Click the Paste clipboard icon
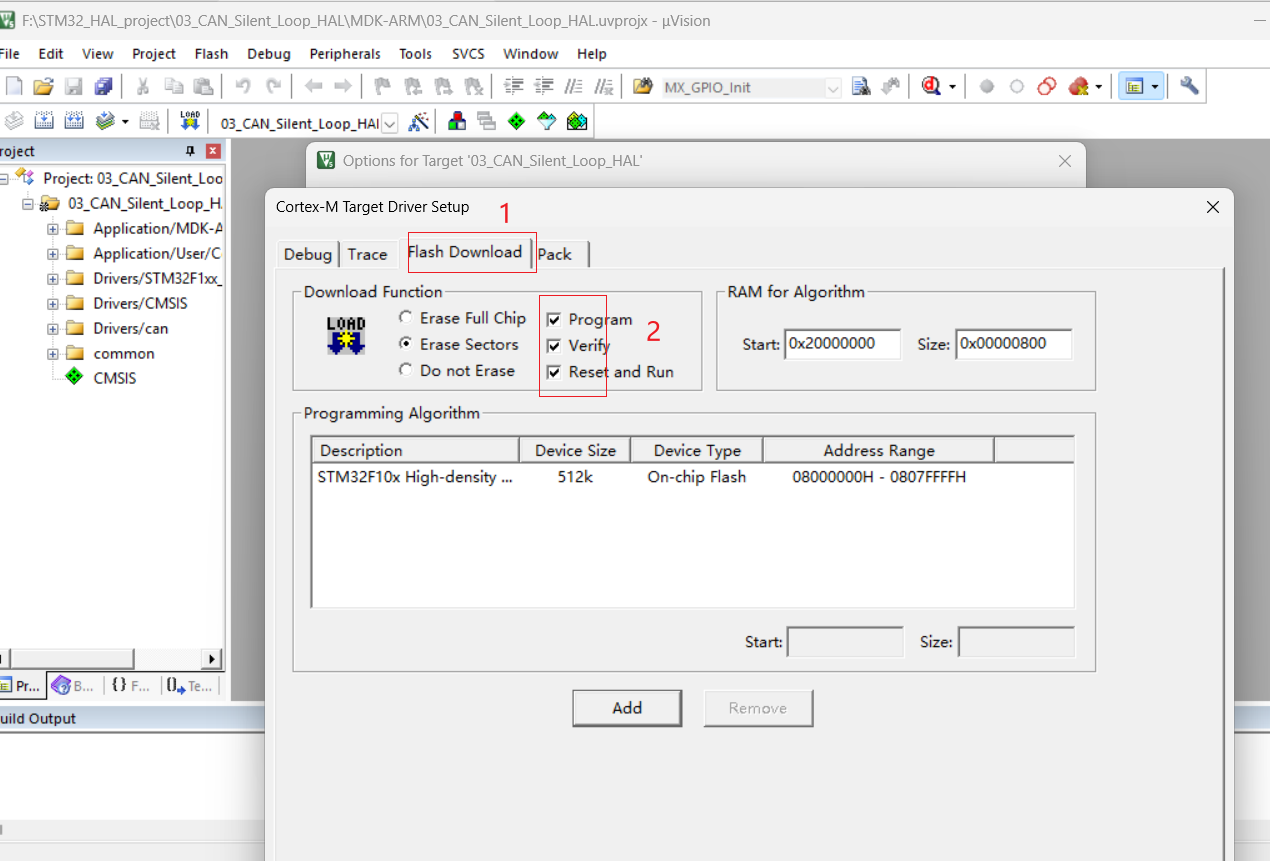 [203, 87]
